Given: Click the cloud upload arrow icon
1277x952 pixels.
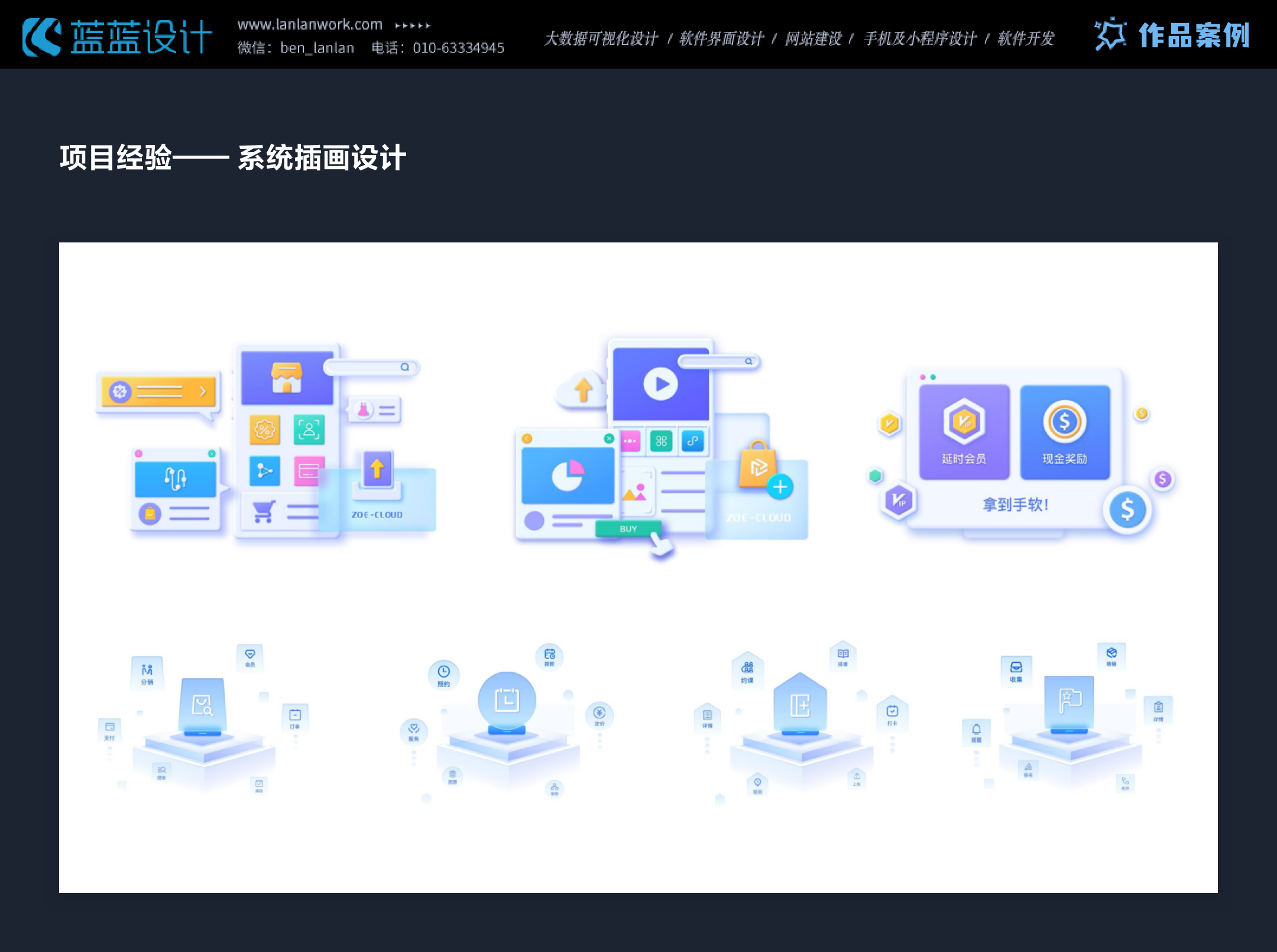Looking at the screenshot, I should (x=583, y=390).
